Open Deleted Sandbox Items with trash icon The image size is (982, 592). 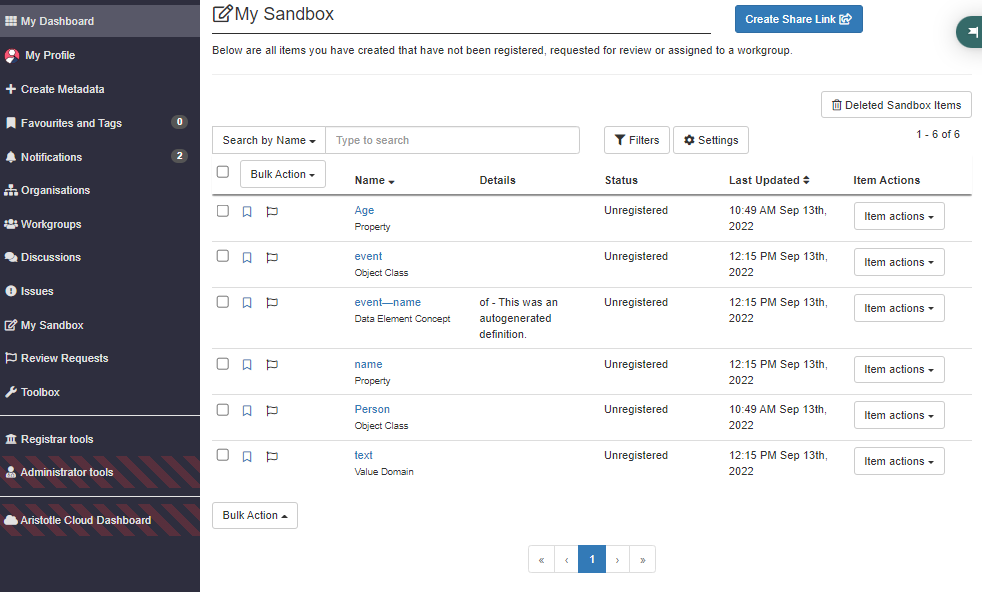pyautogui.click(x=896, y=105)
